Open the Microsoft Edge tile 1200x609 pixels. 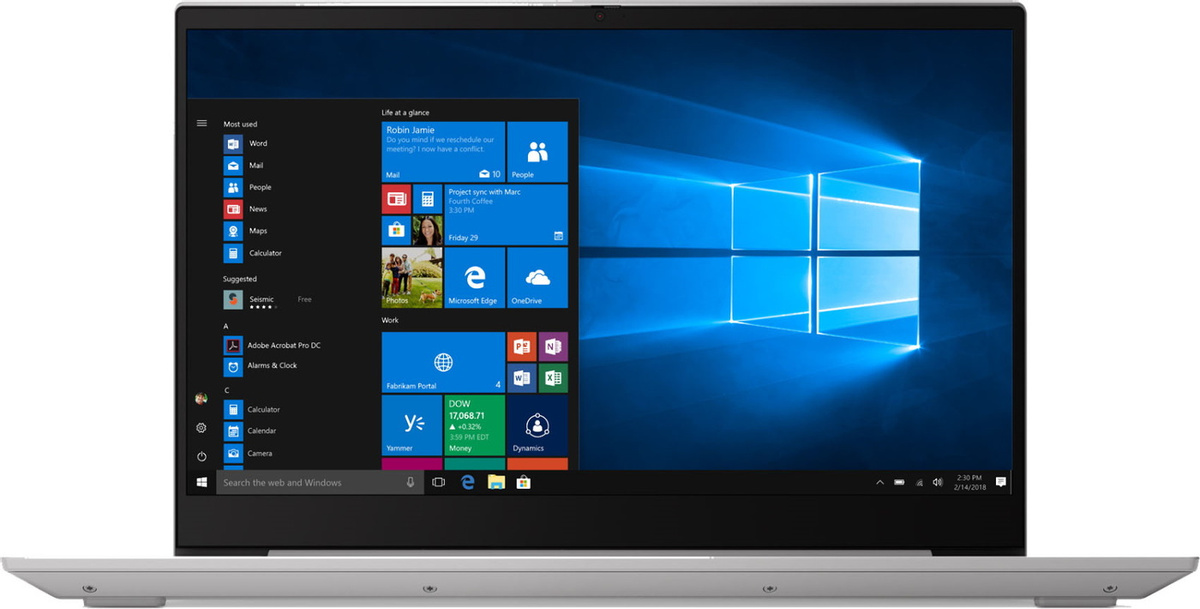(473, 278)
